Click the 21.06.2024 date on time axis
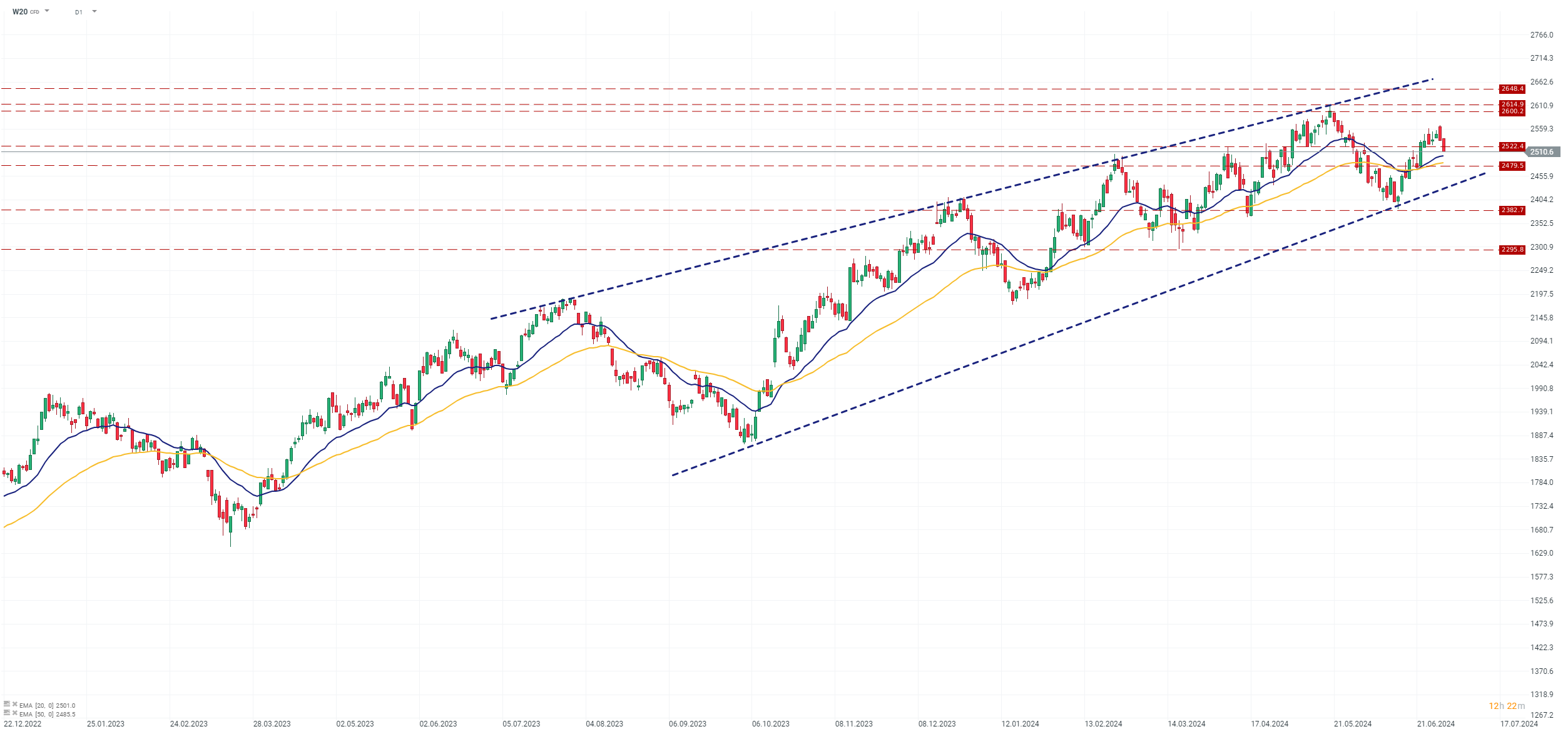Image resolution: width=1568 pixels, height=734 pixels. click(x=1436, y=724)
